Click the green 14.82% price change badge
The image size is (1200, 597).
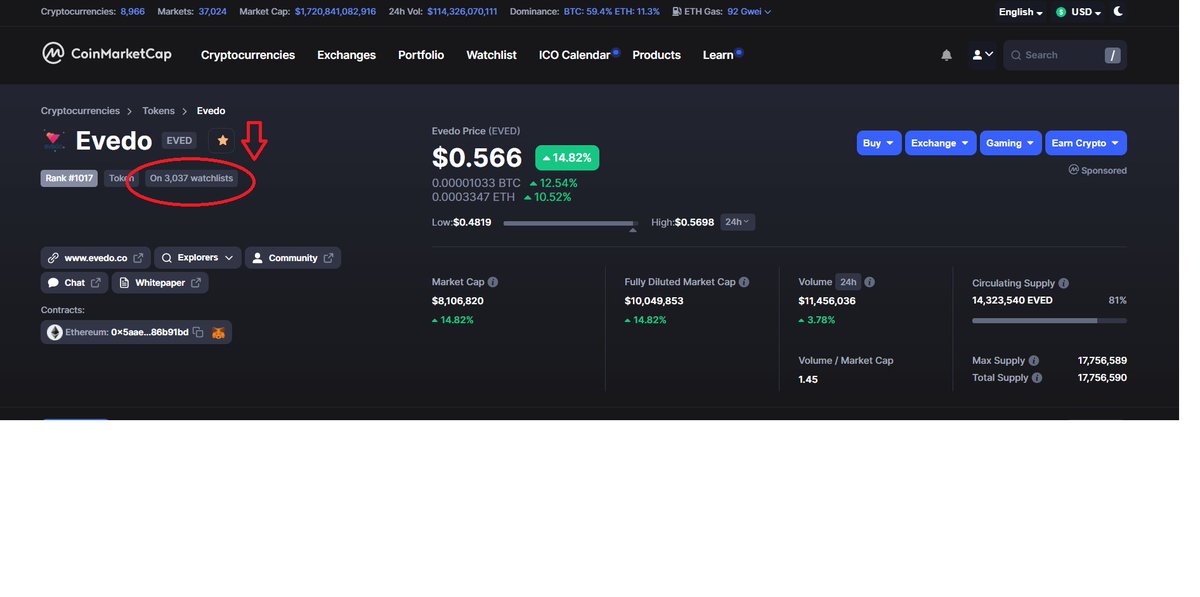click(567, 158)
